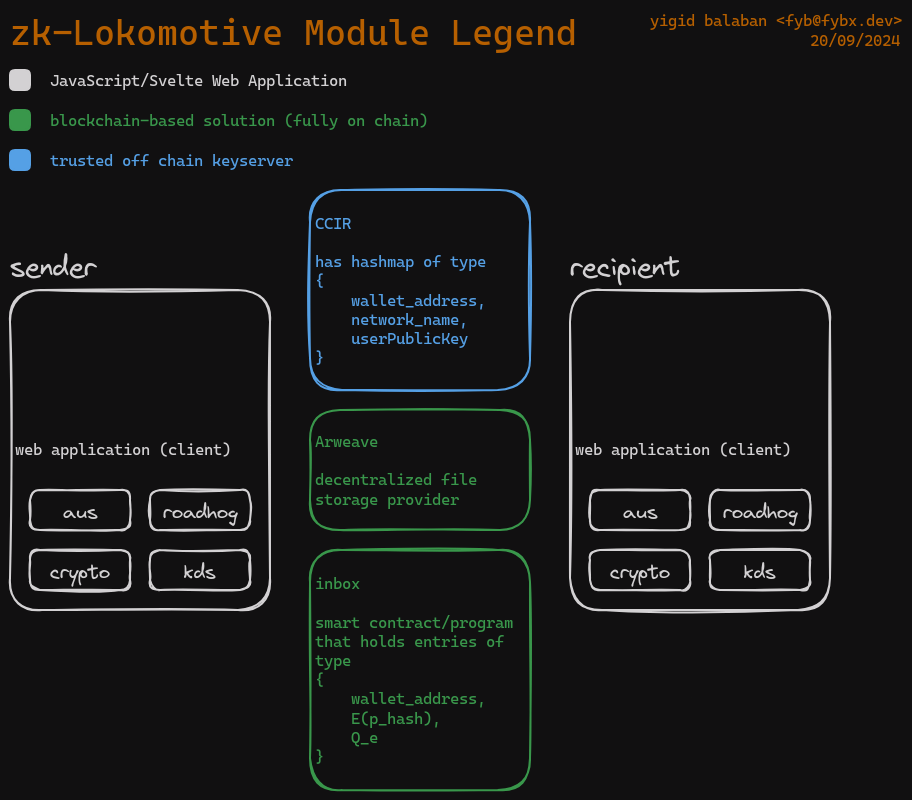The width and height of the screenshot is (912, 800).
Task: Click the green blockchain-based solution swatch
Action: point(20,120)
